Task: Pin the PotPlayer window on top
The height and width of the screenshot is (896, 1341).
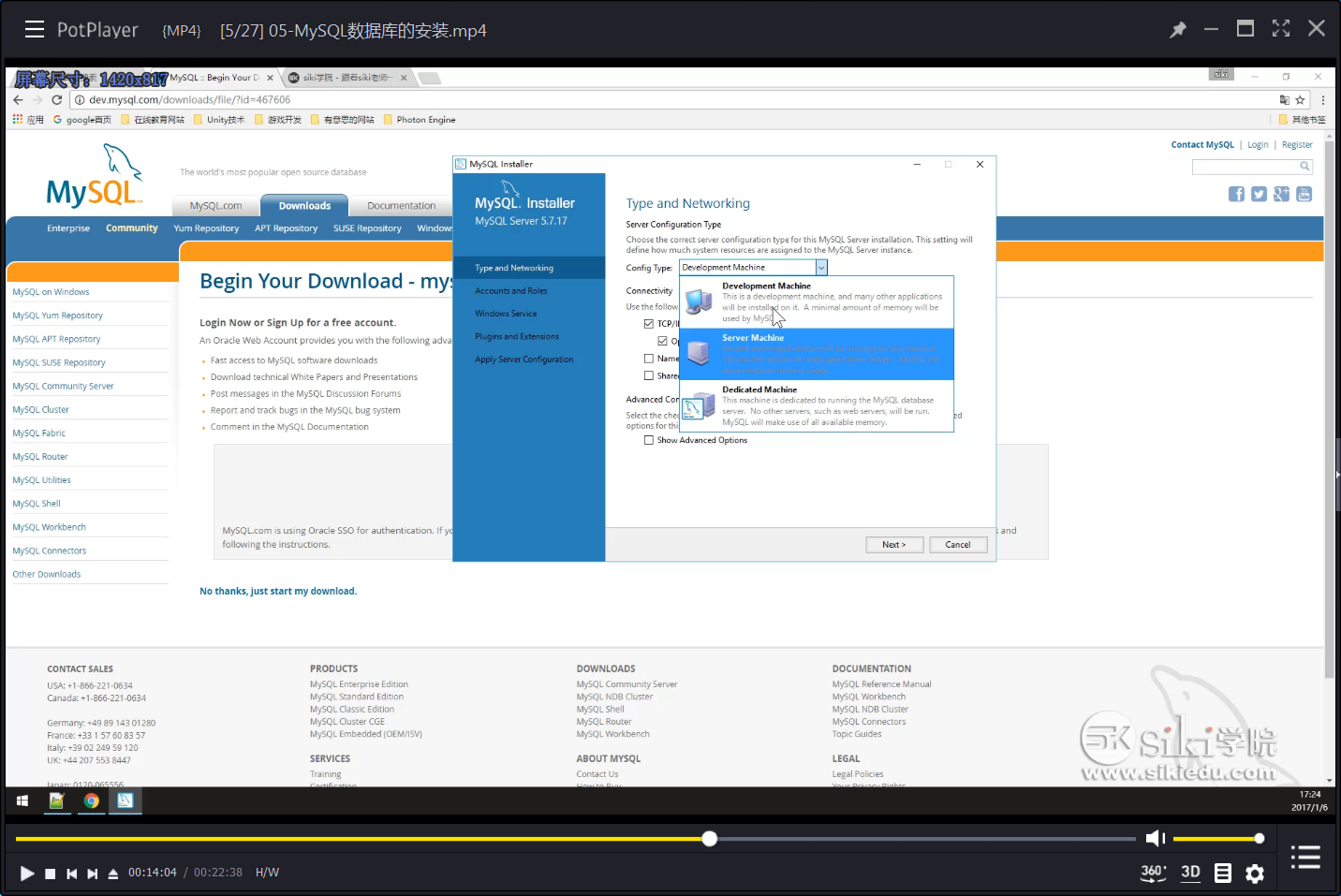Action: [x=1178, y=30]
